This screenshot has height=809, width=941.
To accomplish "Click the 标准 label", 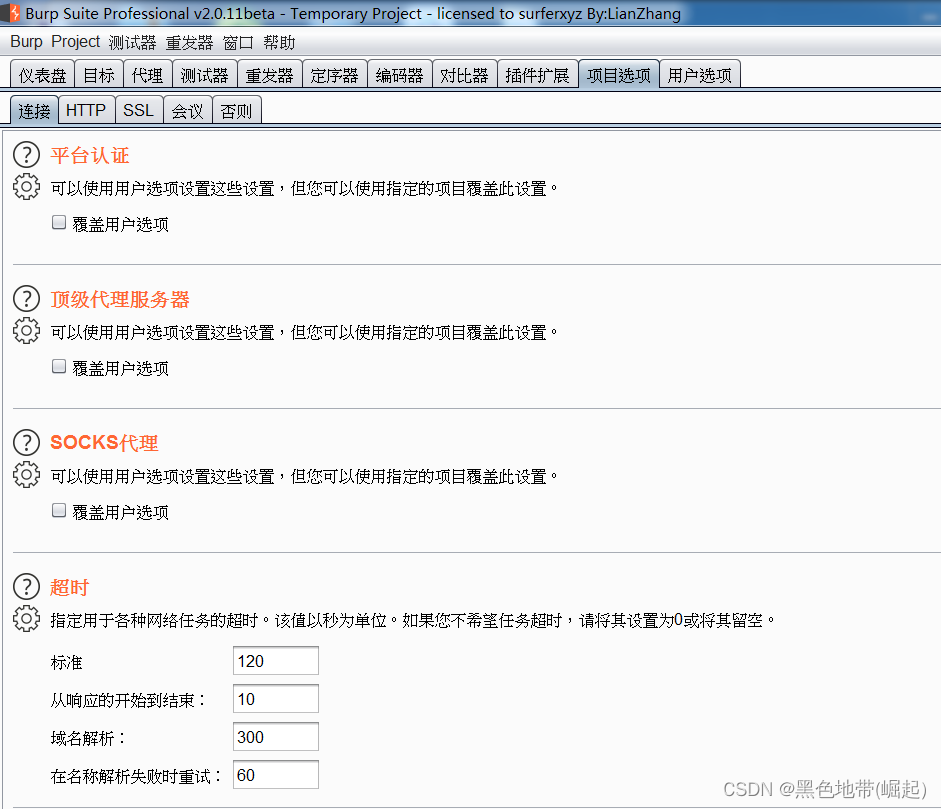I will tap(67, 662).
